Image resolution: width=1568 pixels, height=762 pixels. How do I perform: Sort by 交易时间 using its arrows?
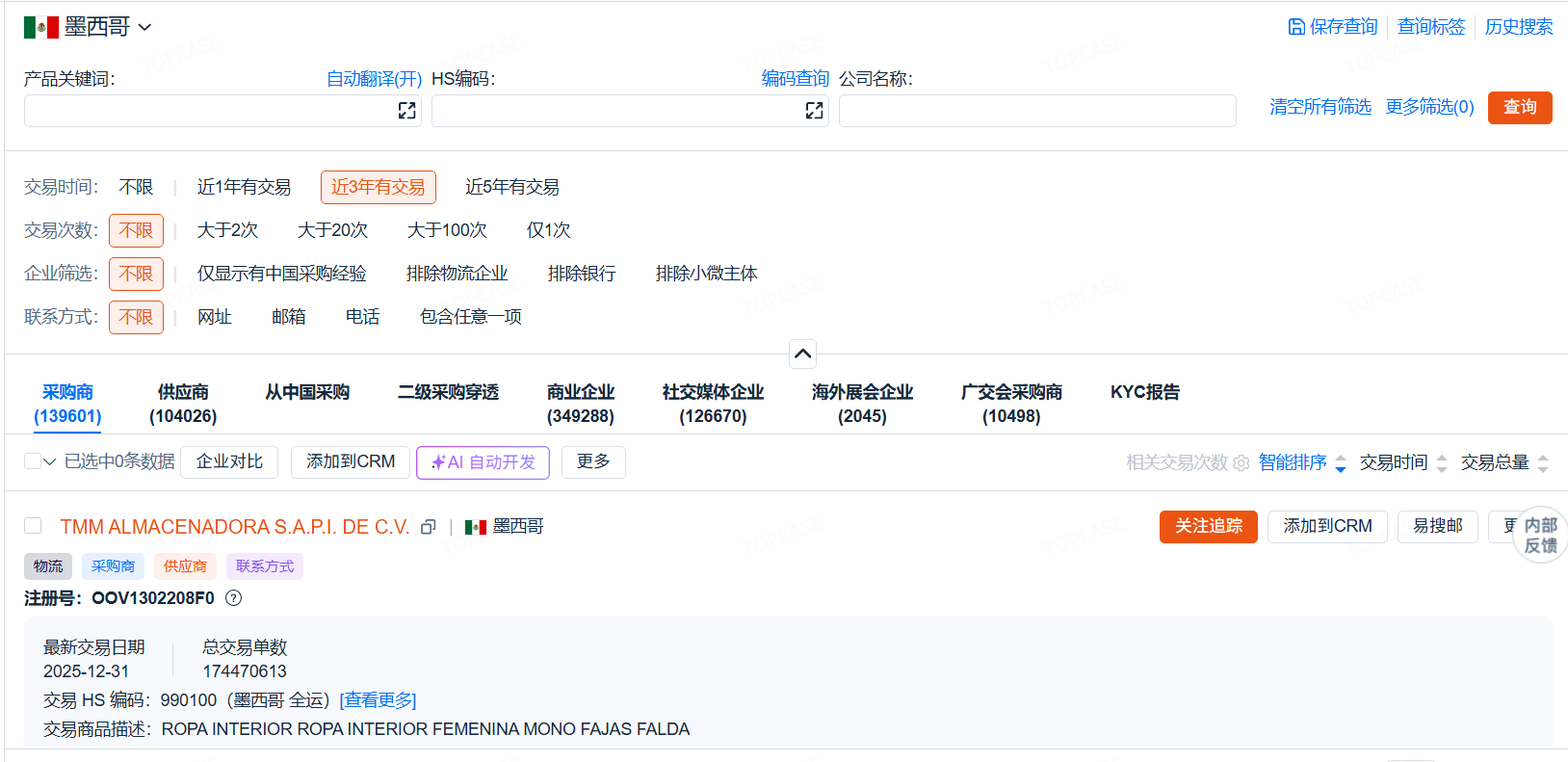click(1442, 463)
